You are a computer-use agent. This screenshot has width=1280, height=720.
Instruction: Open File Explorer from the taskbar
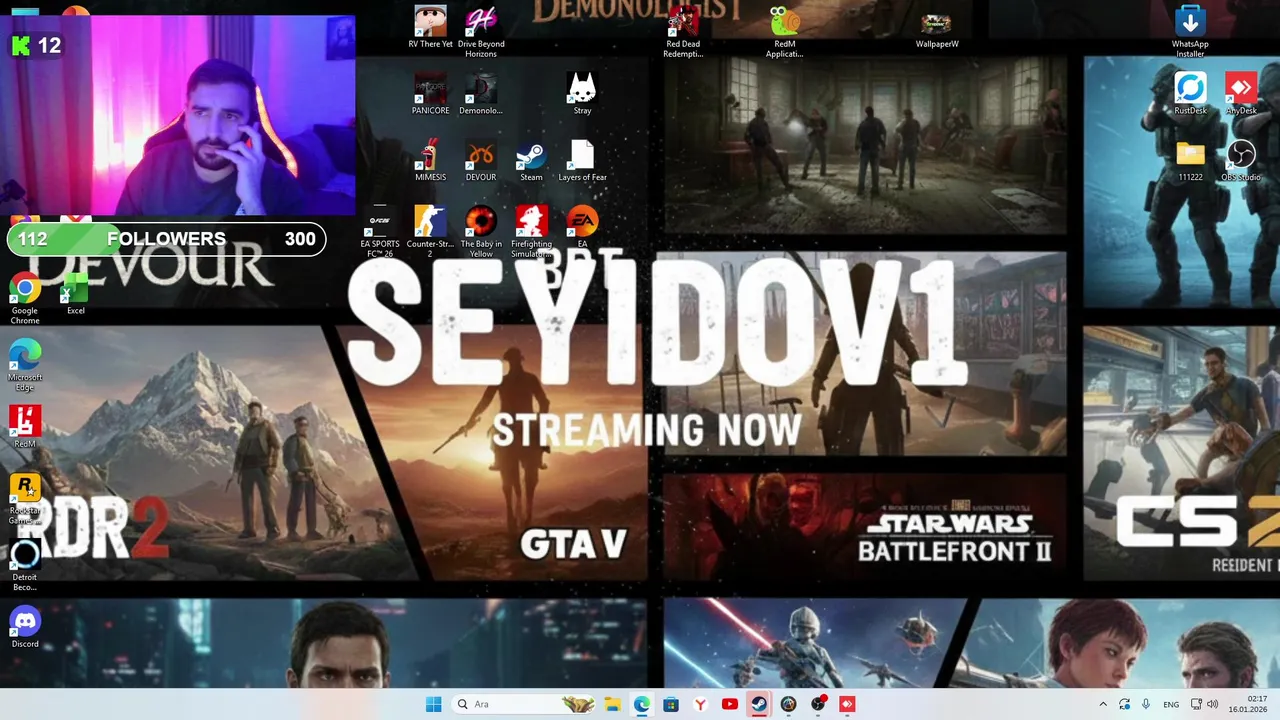click(612, 704)
